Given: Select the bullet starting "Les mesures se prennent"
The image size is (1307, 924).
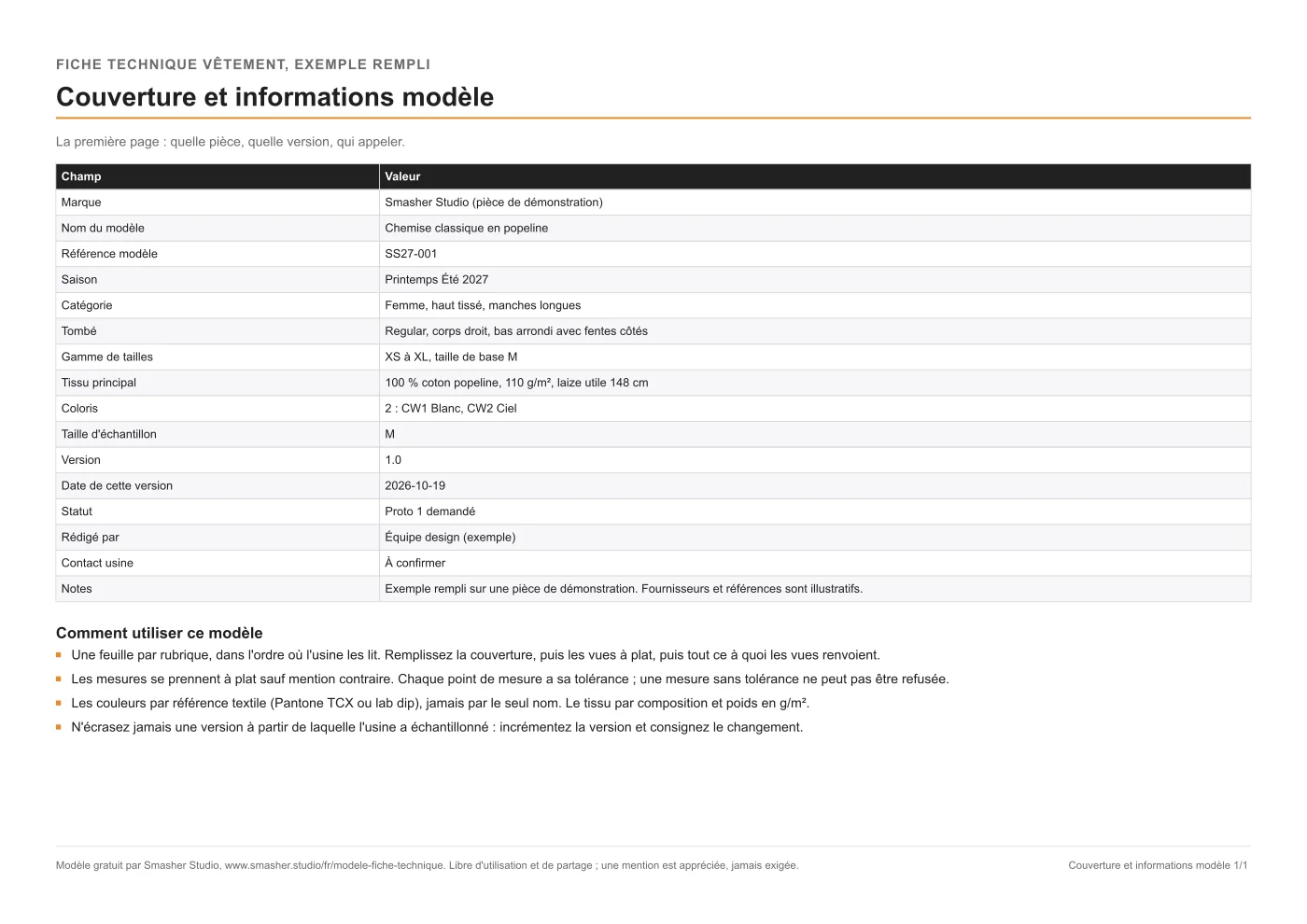Looking at the screenshot, I should pyautogui.click(x=510, y=679).
